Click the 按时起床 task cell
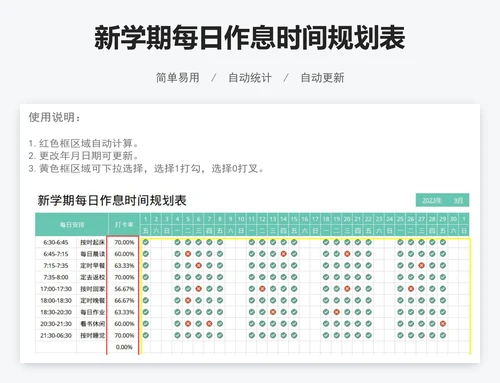Image resolution: width=500 pixels, height=383 pixels. (x=92, y=242)
